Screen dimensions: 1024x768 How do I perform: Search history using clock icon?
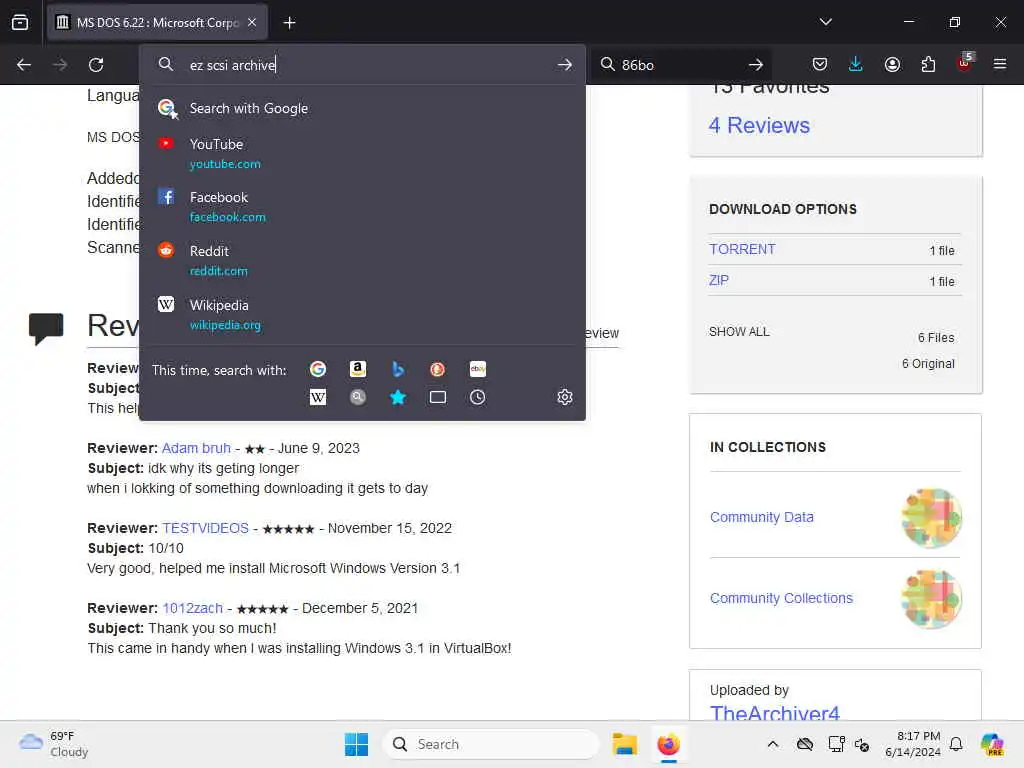click(x=477, y=397)
